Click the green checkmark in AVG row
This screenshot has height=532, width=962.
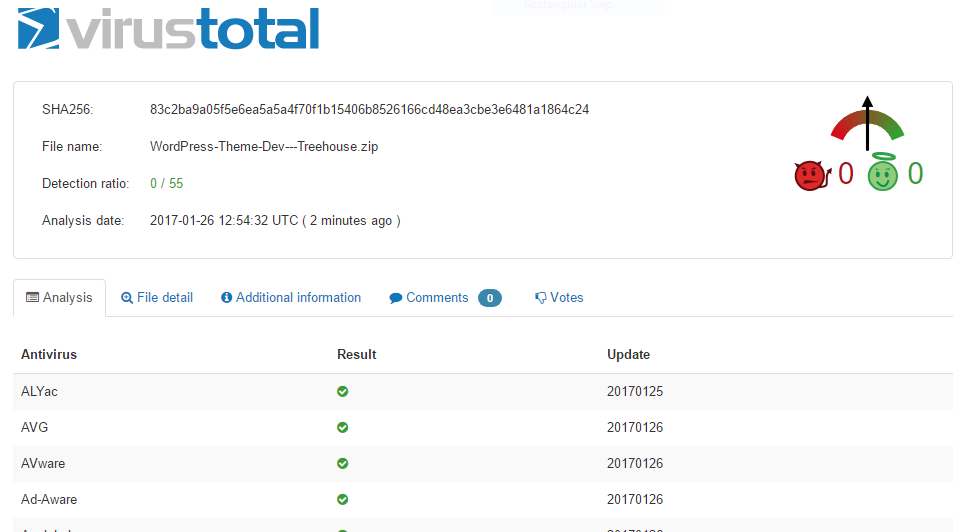click(x=342, y=427)
